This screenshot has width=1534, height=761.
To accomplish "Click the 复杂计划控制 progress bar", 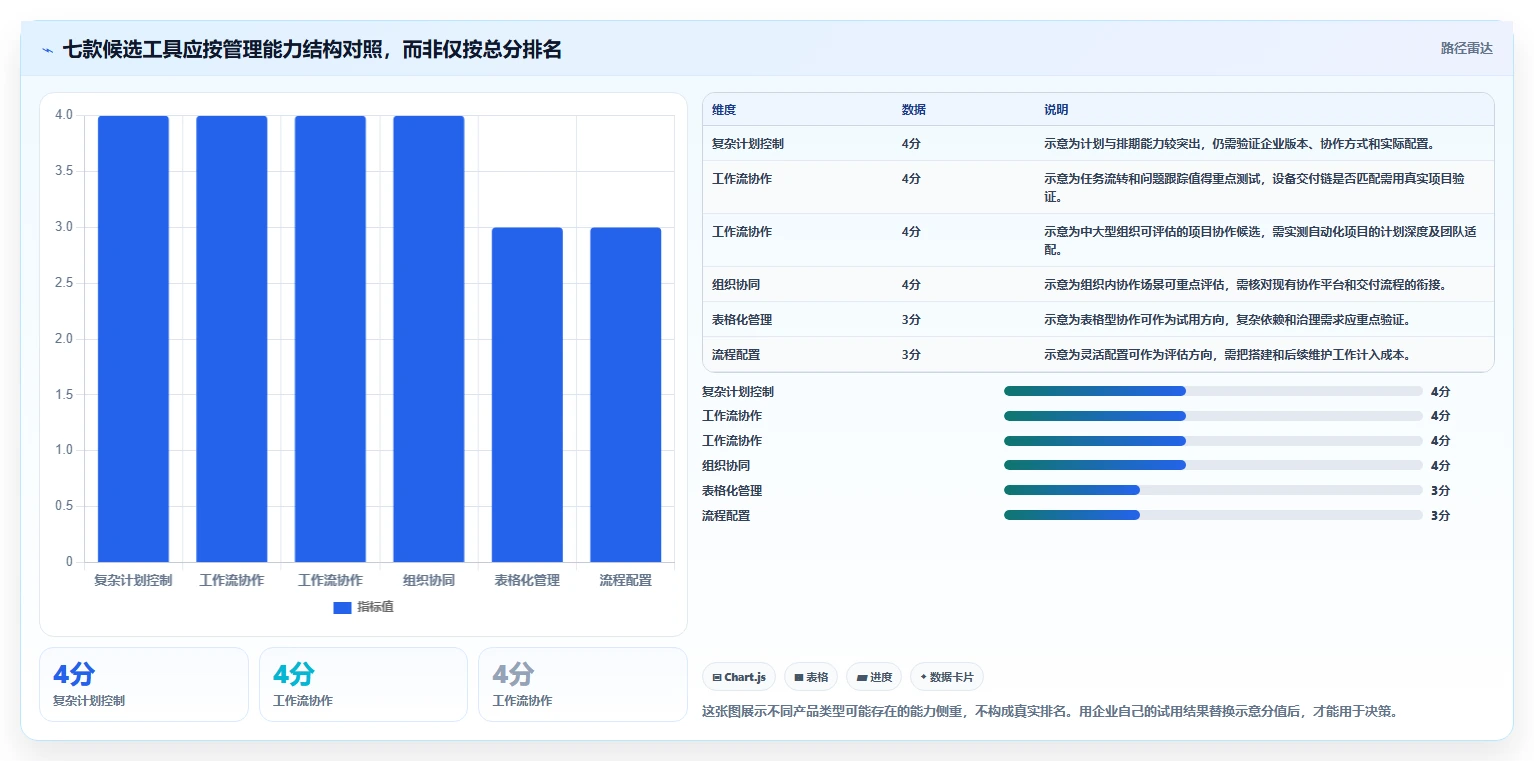I will [1213, 391].
